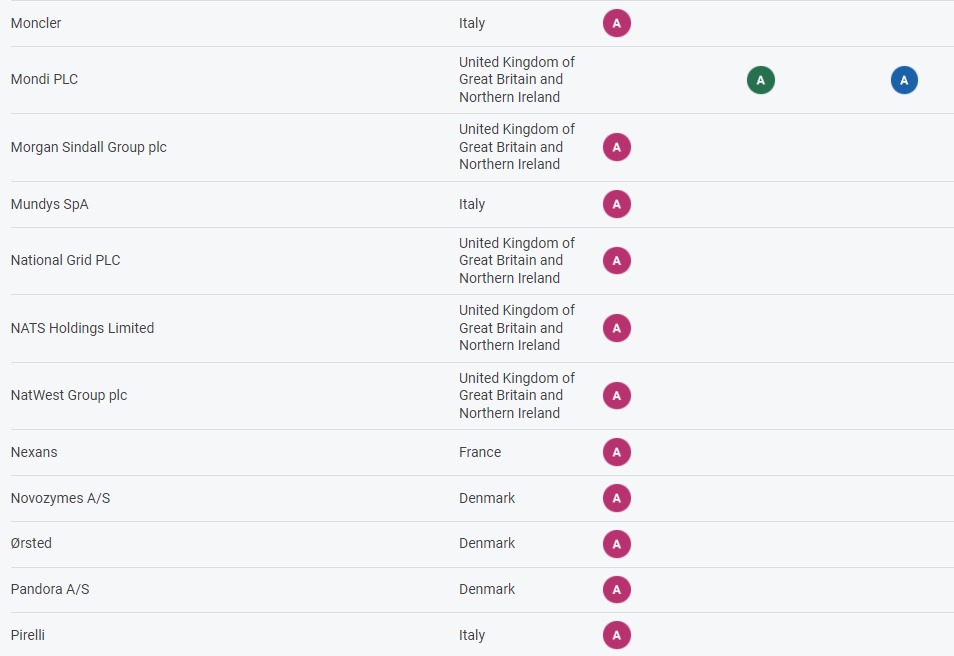Click Pirelli's pink A score badge
Image resolution: width=954 pixels, height=656 pixels.
point(616,635)
